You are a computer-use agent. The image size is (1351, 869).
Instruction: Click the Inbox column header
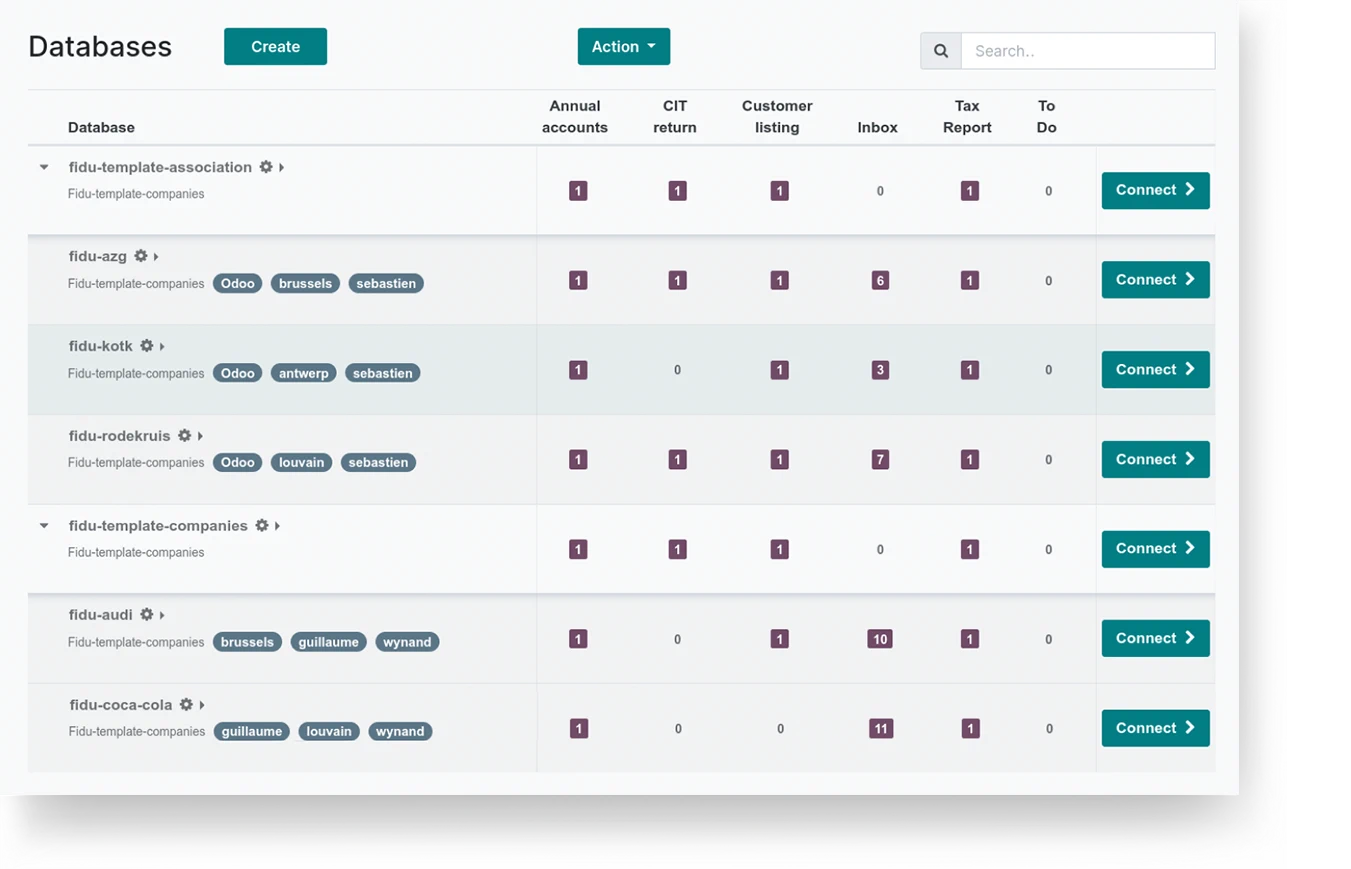pos(878,128)
